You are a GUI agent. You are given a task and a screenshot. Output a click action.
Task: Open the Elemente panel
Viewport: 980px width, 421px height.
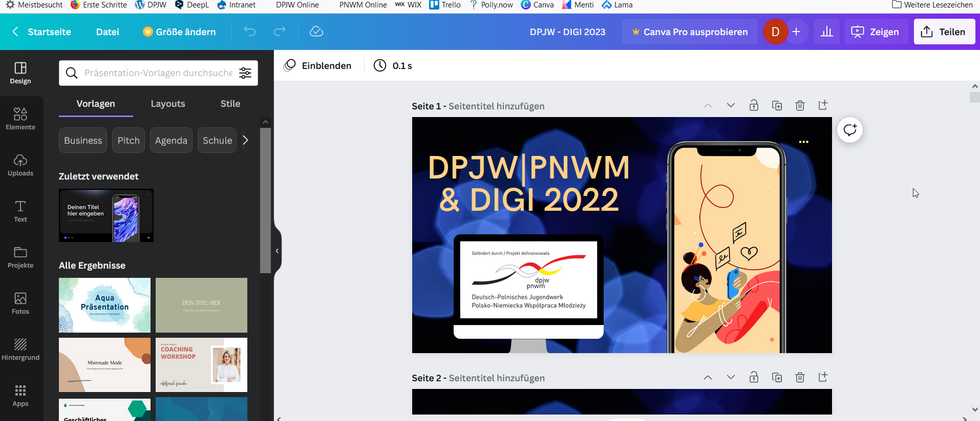[21, 119]
